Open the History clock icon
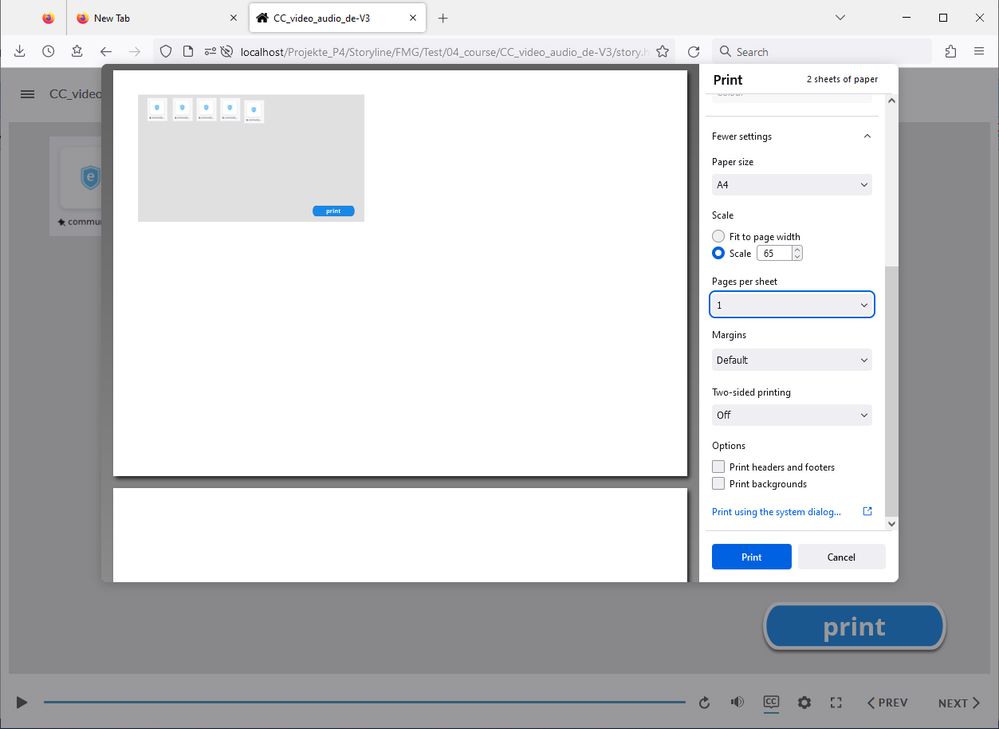 coord(48,52)
